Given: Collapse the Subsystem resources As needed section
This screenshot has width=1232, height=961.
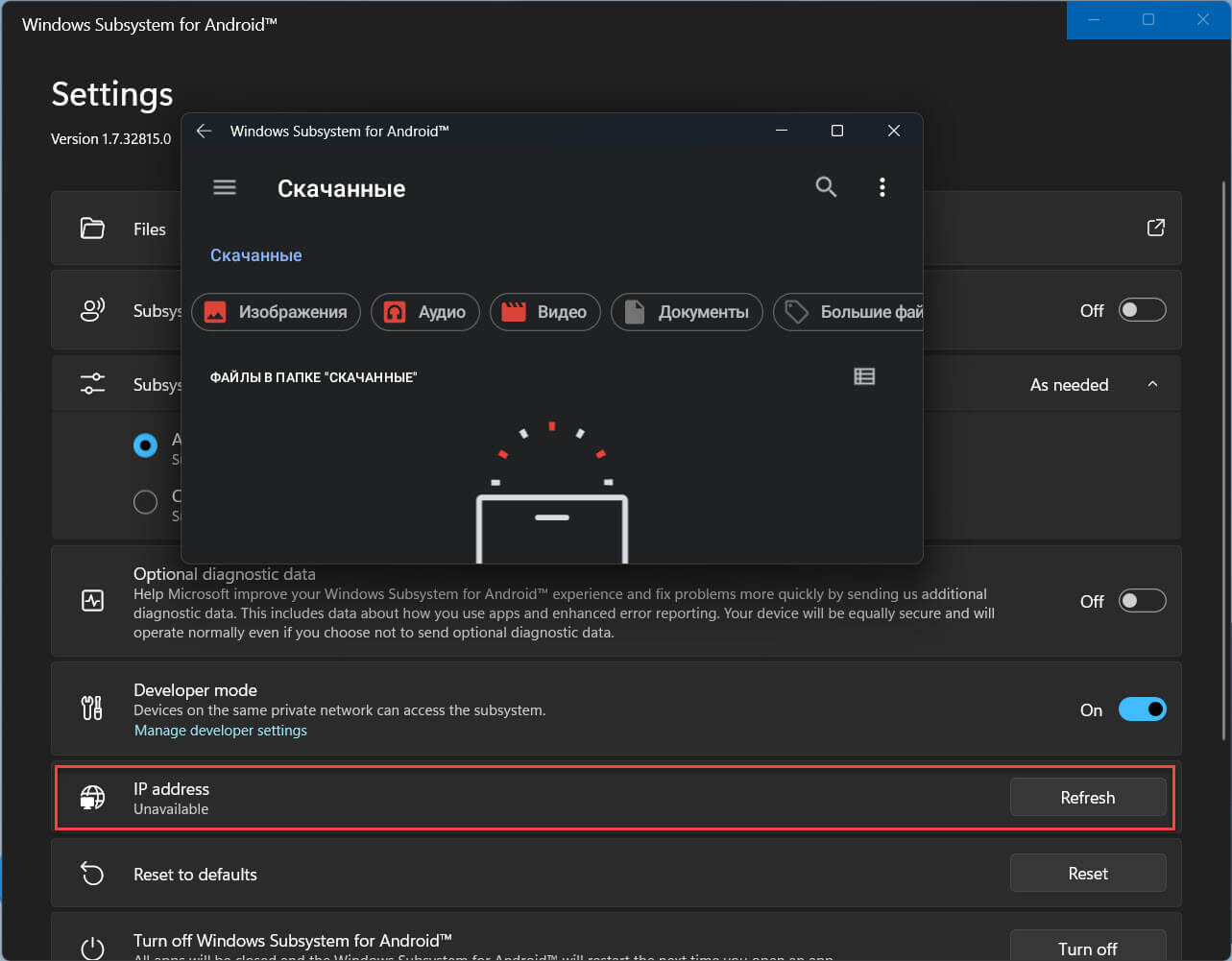Looking at the screenshot, I should [x=1152, y=385].
